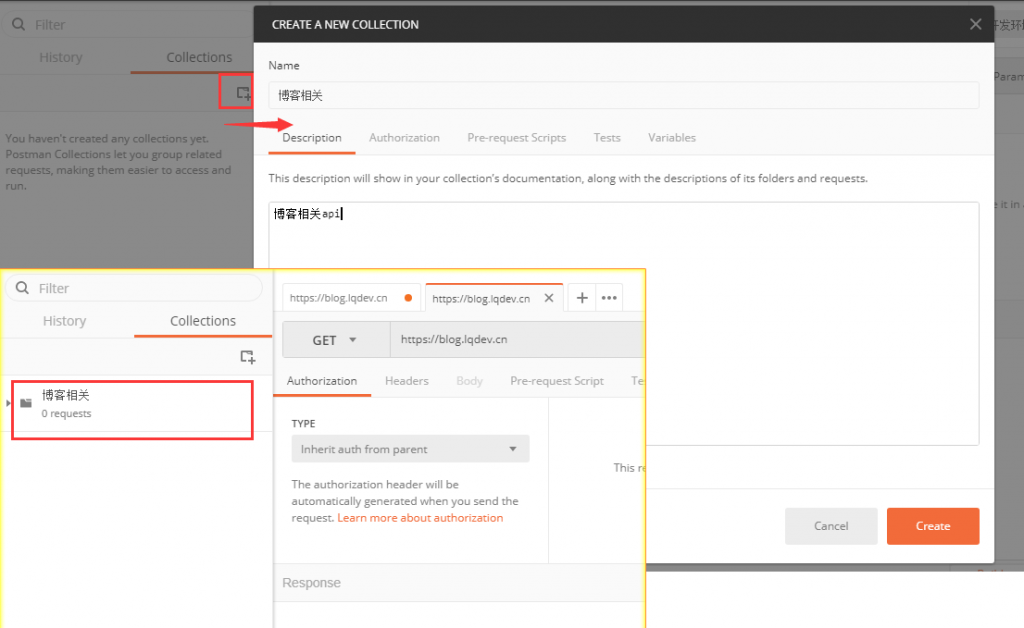Click the Create button
Viewport: 1024px width, 628px height.
tap(933, 526)
